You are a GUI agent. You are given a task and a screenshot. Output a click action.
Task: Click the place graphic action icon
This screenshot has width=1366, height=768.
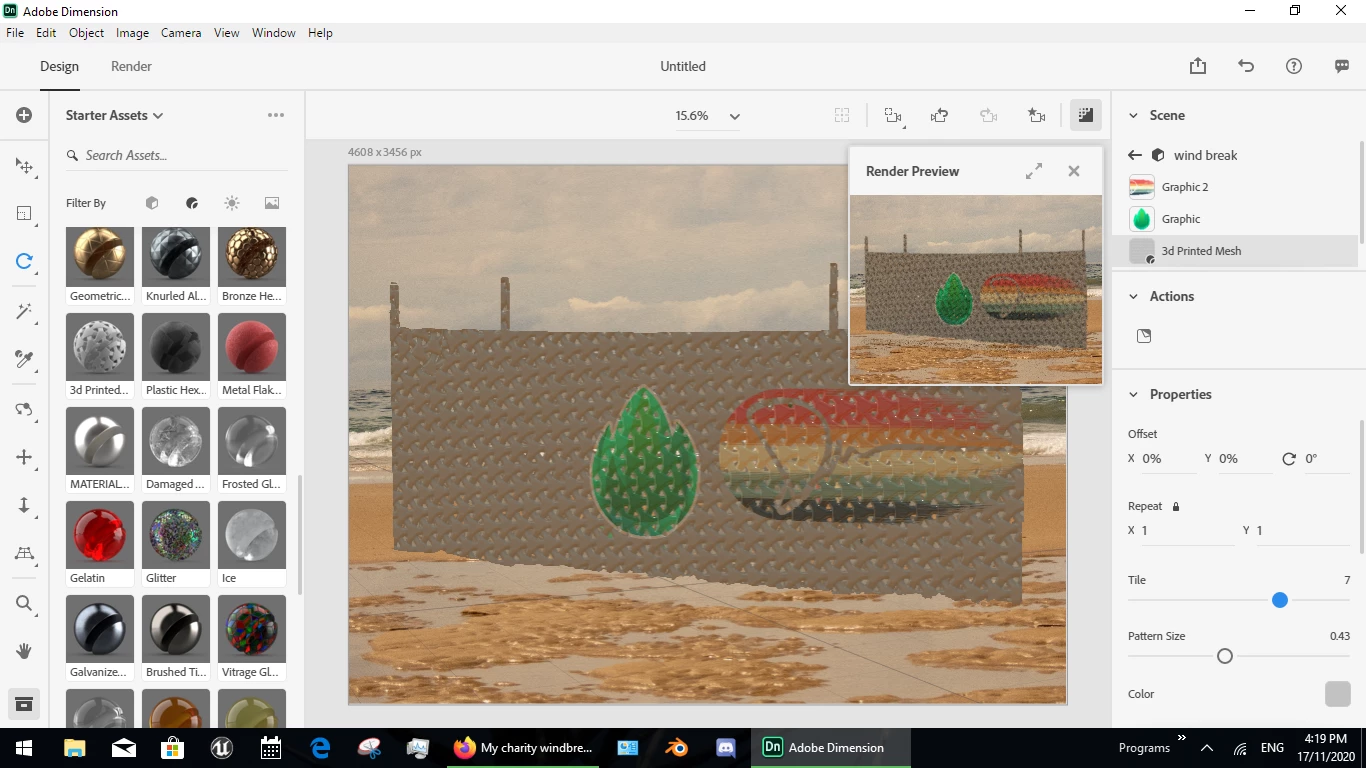pyautogui.click(x=1144, y=336)
